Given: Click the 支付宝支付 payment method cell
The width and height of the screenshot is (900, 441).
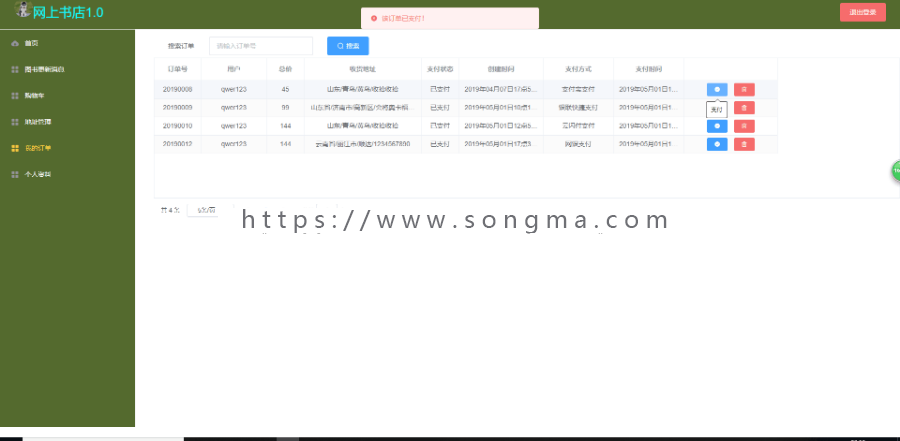Looking at the screenshot, I should pos(578,90).
